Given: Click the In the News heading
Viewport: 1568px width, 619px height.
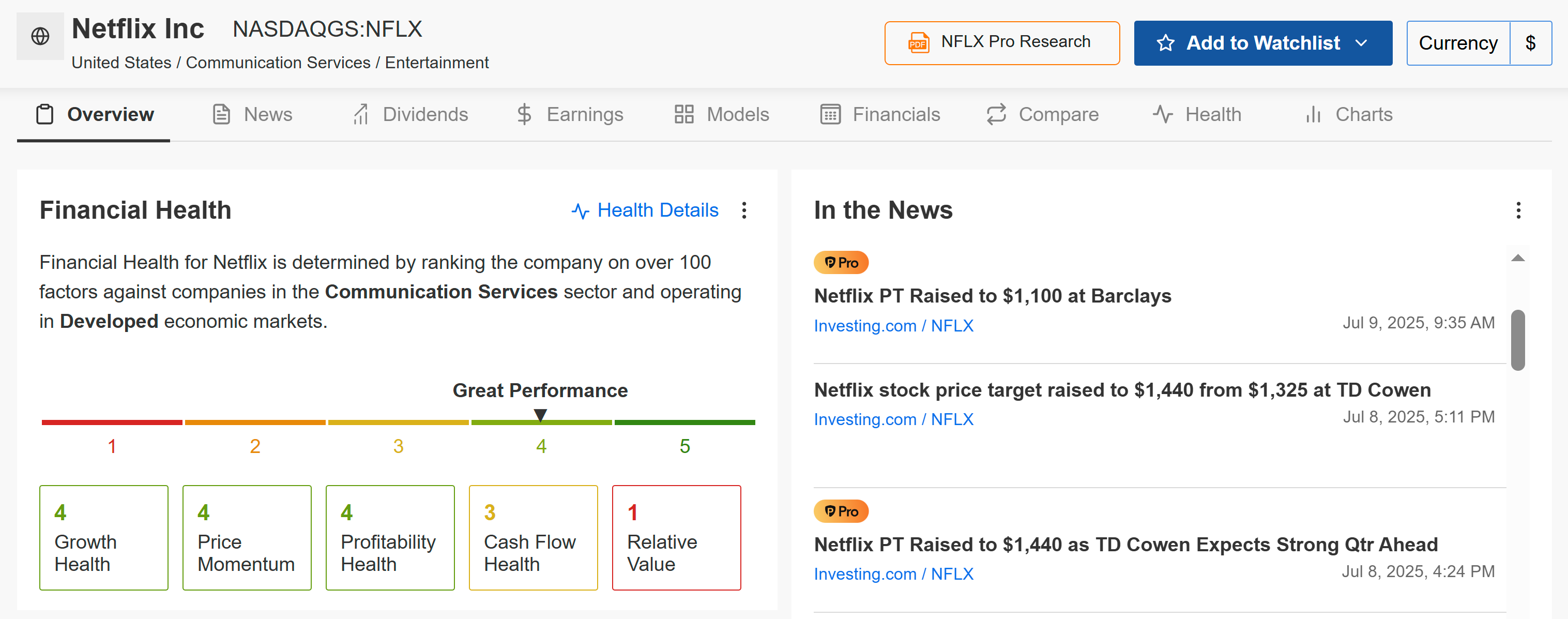Looking at the screenshot, I should [882, 210].
